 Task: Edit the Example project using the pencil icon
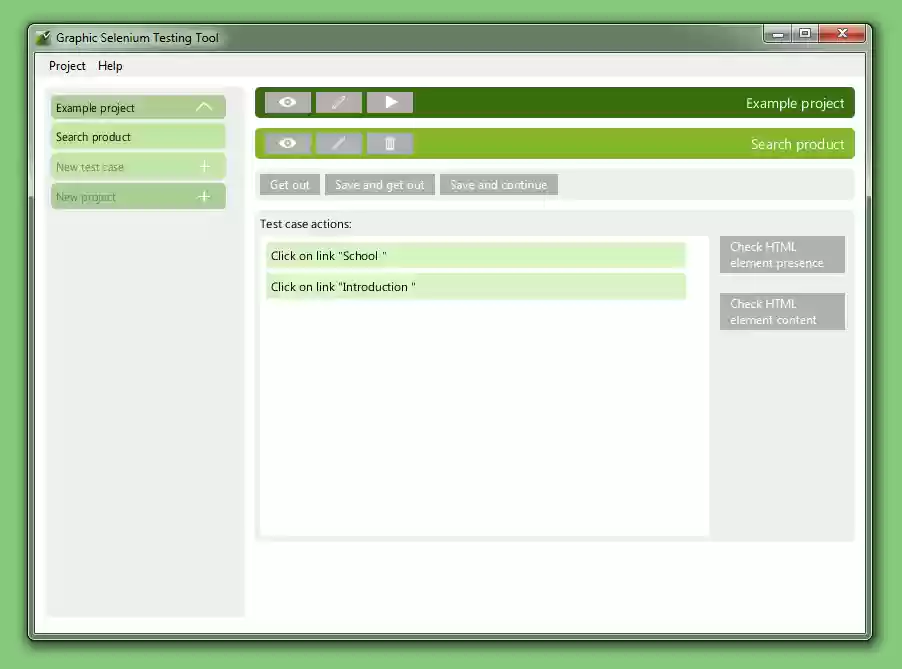[338, 101]
